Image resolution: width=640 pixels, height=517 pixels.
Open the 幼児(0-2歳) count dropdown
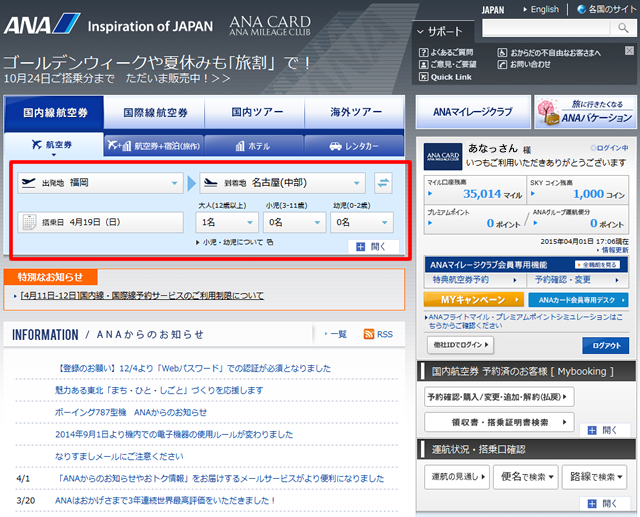[362, 222]
